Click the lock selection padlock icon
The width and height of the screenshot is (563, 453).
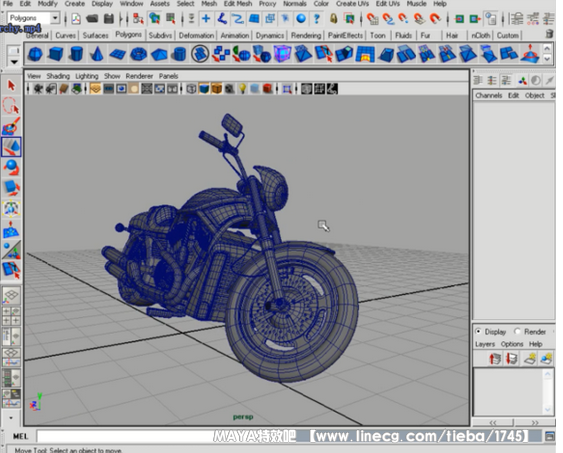pos(334,18)
